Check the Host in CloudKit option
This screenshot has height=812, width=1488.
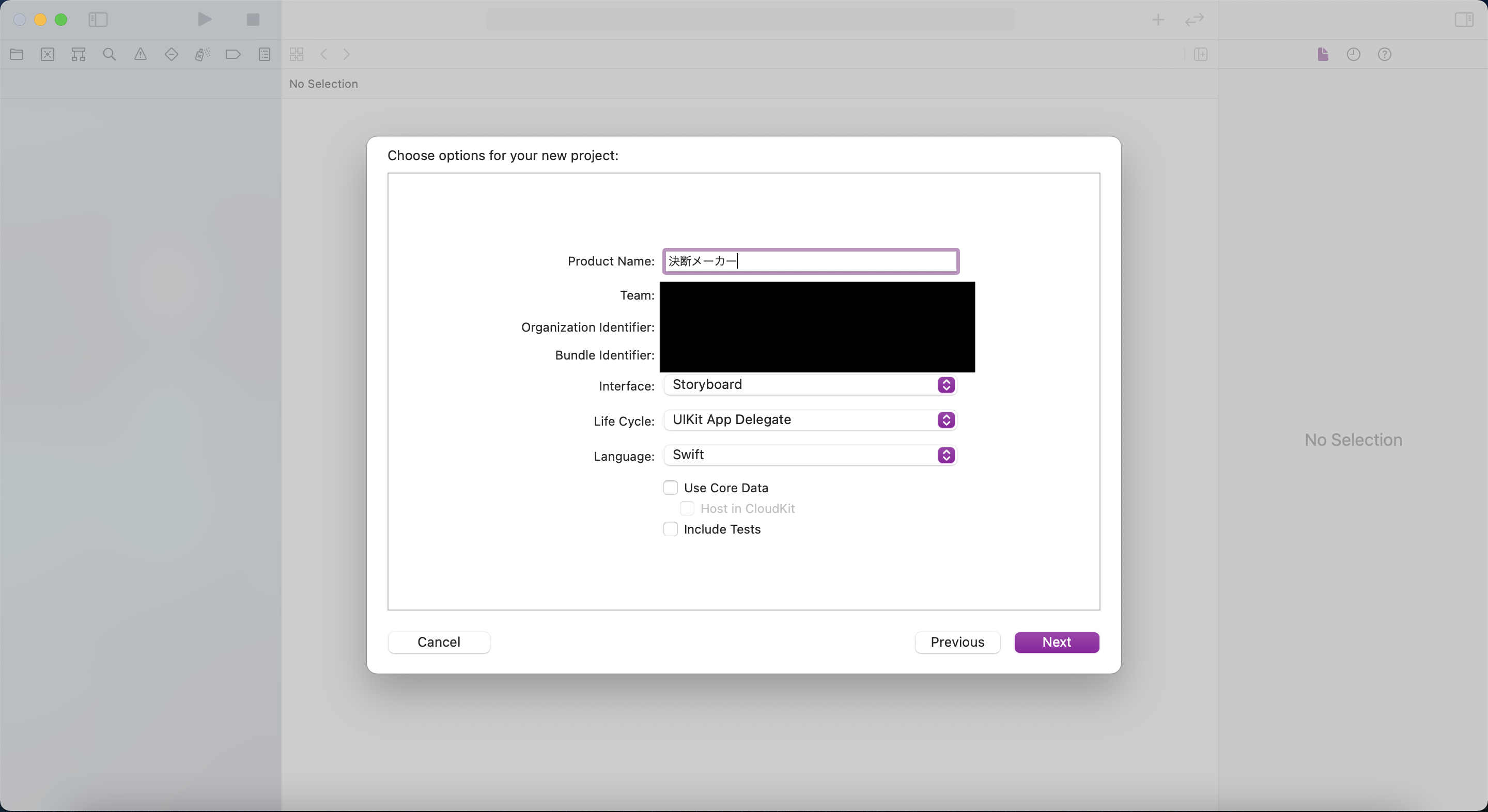click(x=687, y=509)
